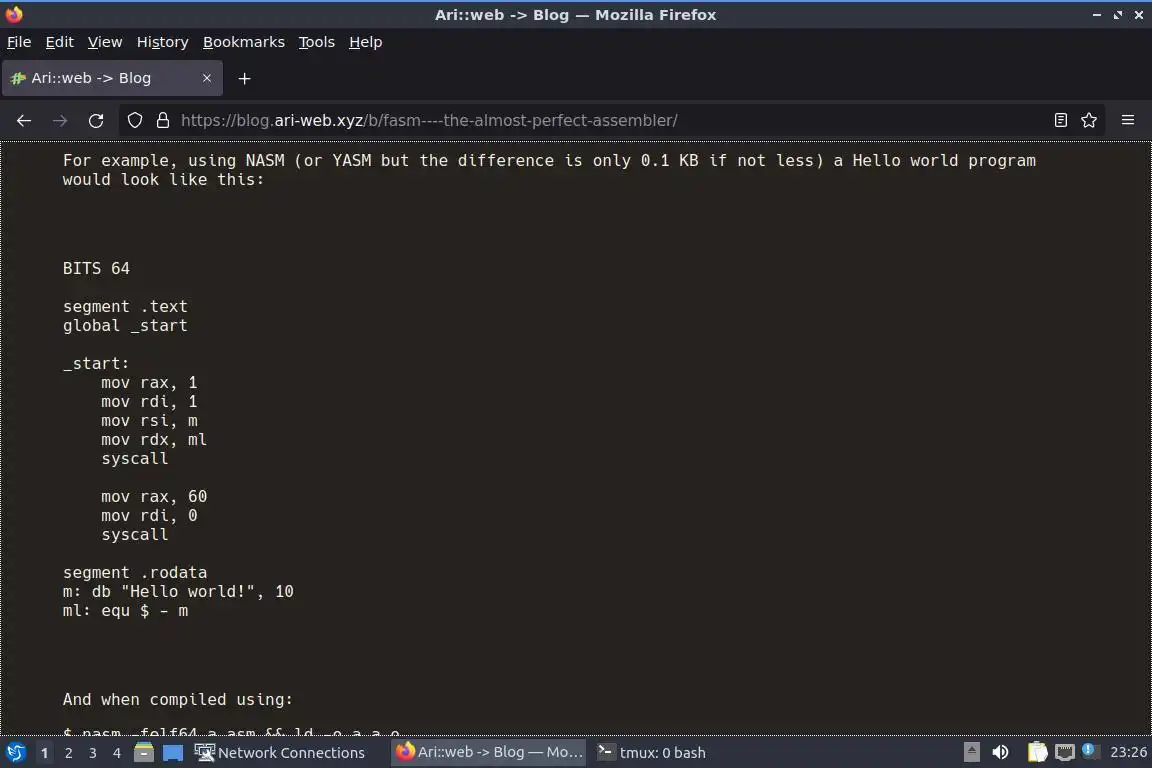
Task: Open the network status tray icon
Action: click(1065, 753)
